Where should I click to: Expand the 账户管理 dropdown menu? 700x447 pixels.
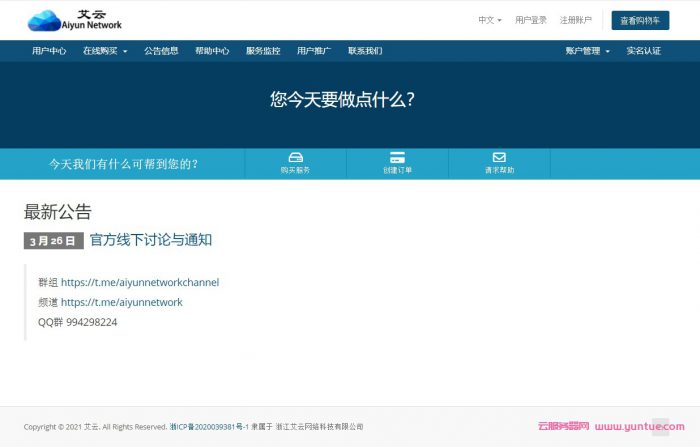[587, 51]
